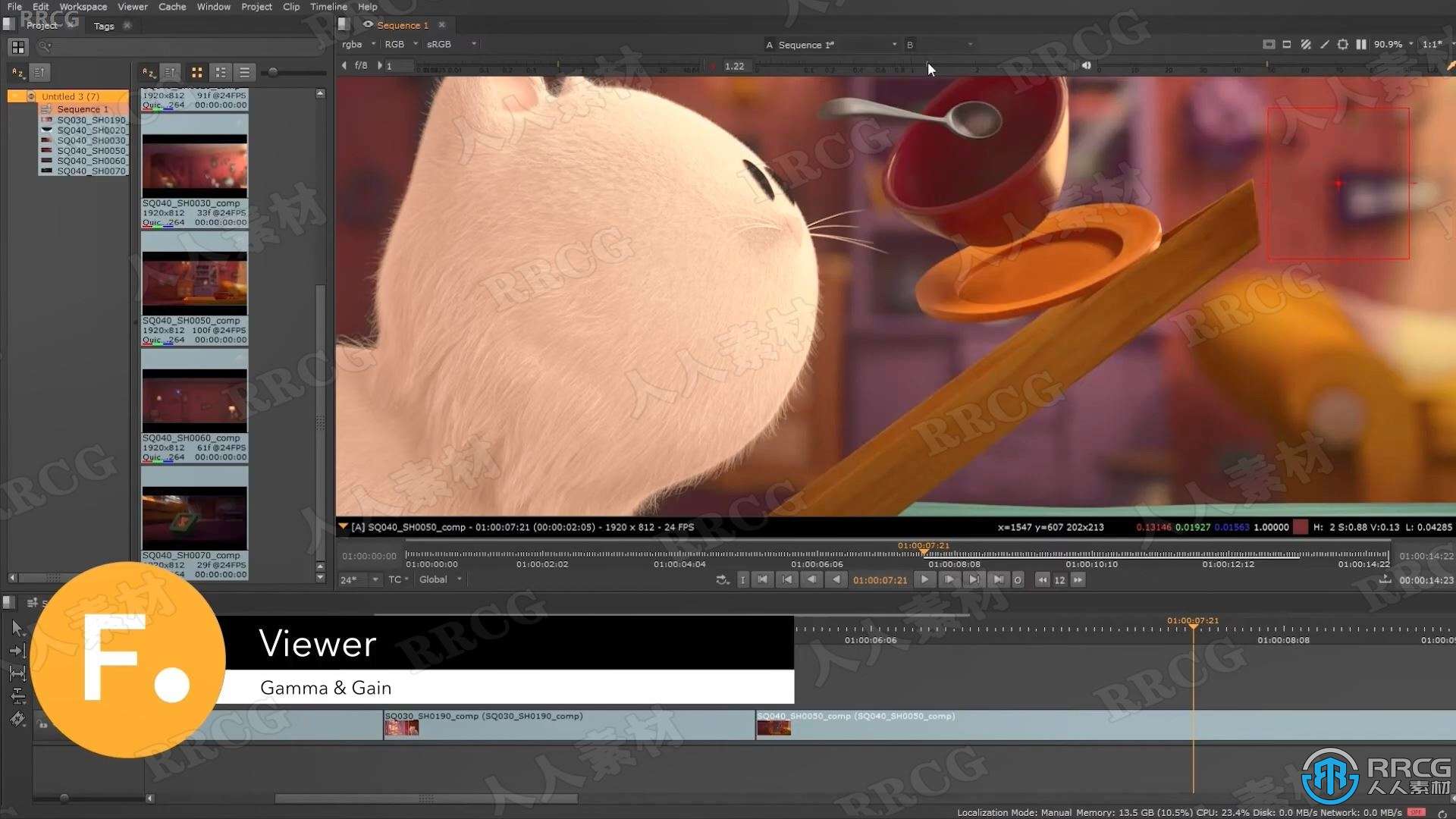The height and width of the screenshot is (819, 1456).
Task: Open the RGB channel dropdown
Action: (x=401, y=44)
